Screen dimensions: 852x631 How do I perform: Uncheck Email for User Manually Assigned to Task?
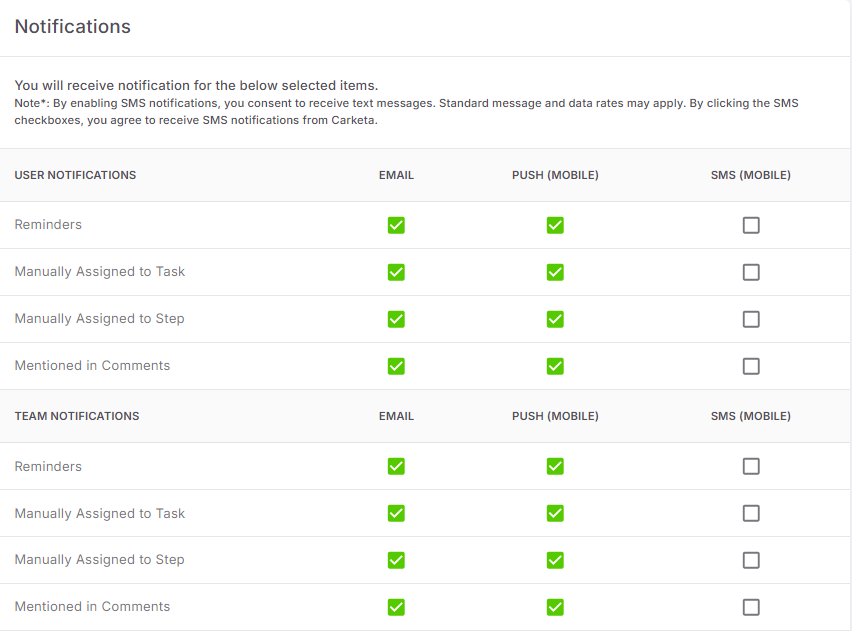point(396,272)
